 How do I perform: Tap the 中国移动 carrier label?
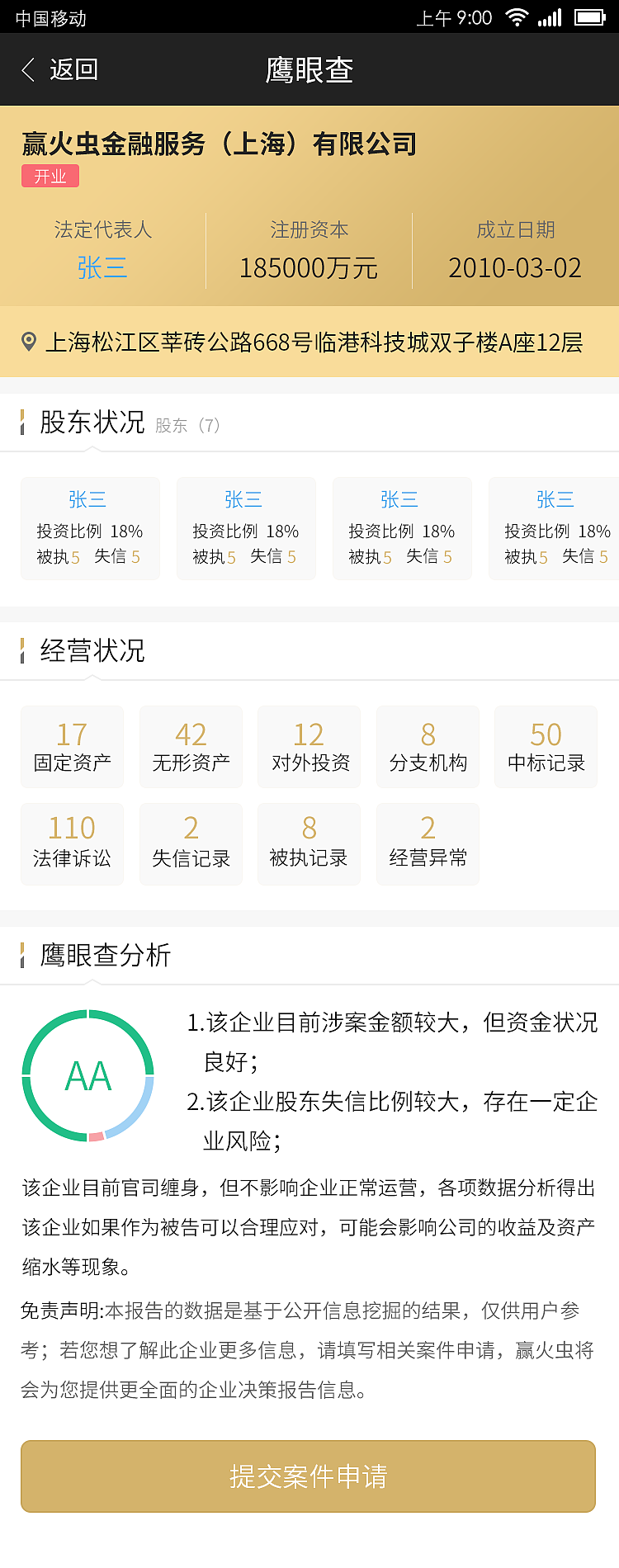pos(51,18)
